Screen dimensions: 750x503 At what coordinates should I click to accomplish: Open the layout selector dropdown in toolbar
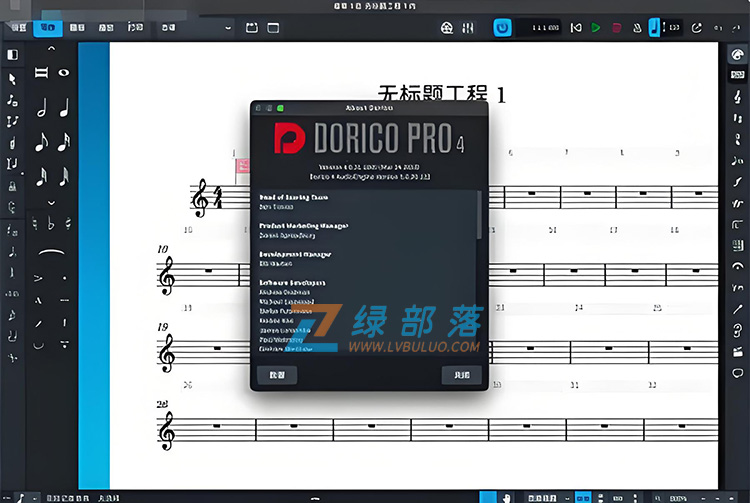[x=197, y=28]
